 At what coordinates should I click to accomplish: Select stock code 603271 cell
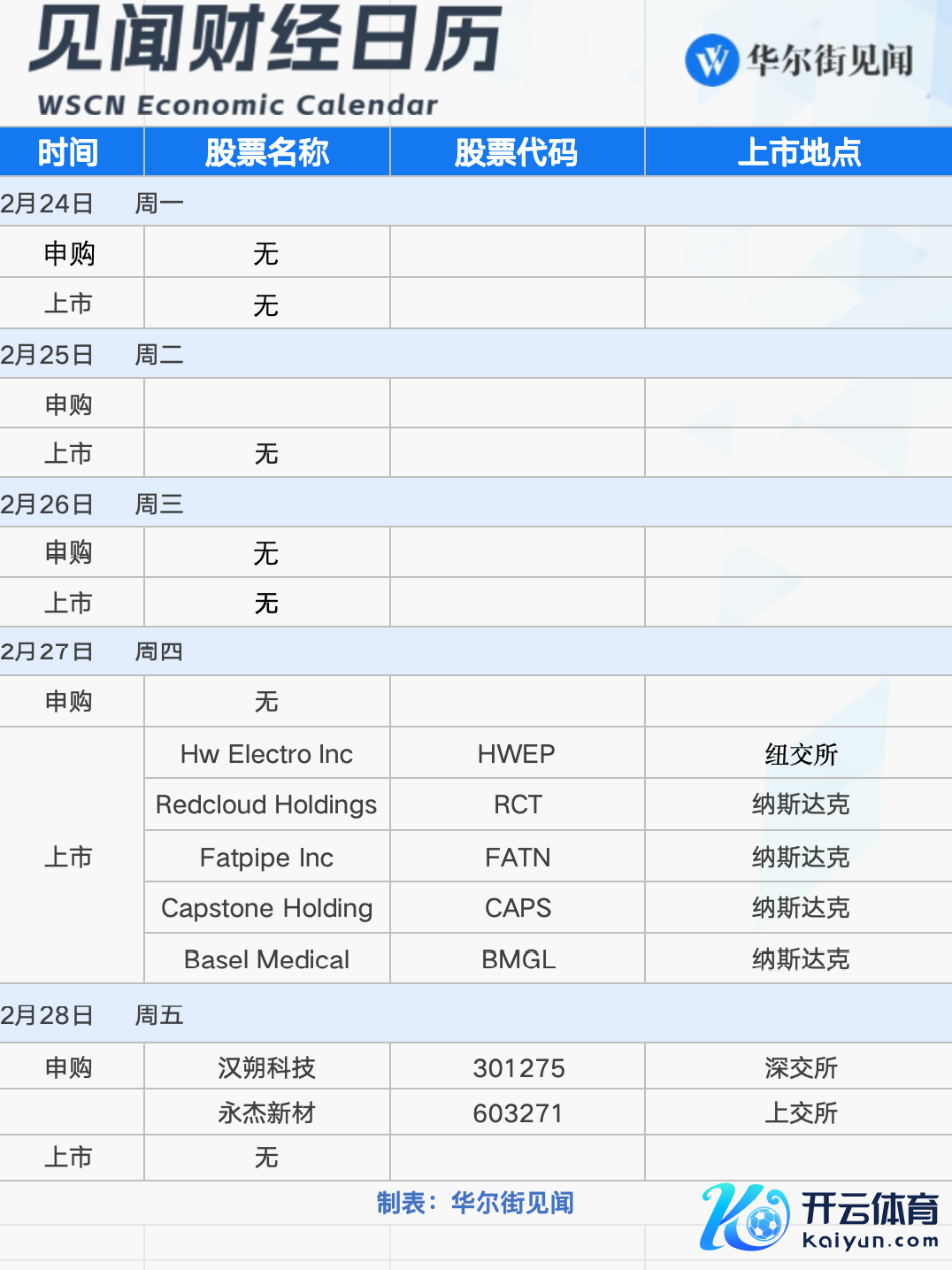click(x=518, y=1113)
